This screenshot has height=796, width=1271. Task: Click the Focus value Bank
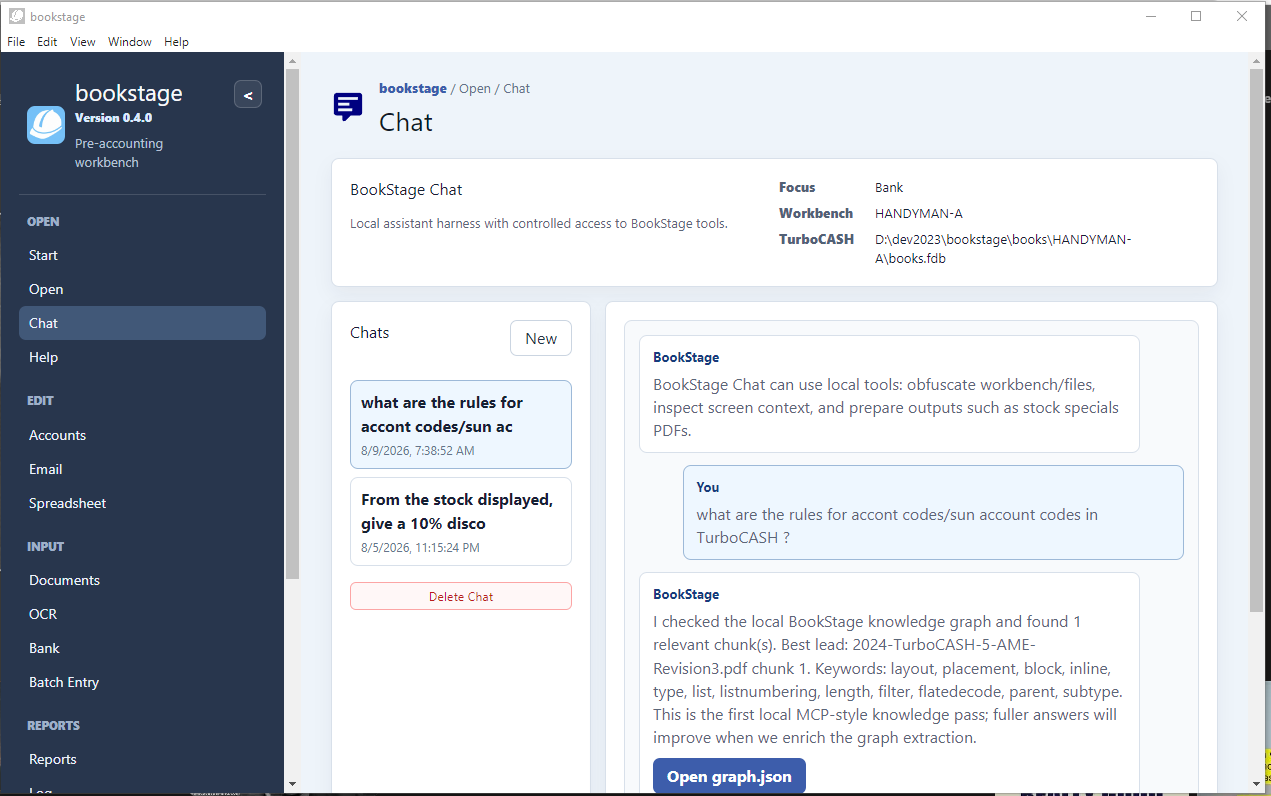(x=889, y=187)
